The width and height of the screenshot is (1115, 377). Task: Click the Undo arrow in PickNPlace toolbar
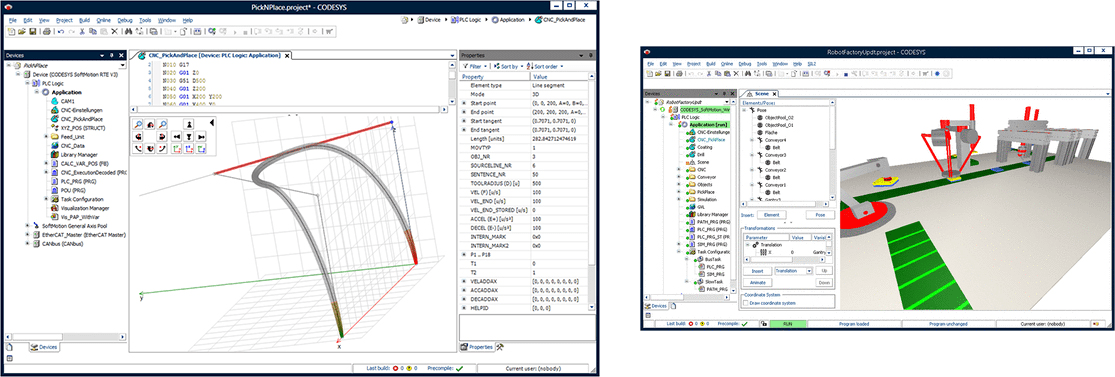[x=60, y=31]
